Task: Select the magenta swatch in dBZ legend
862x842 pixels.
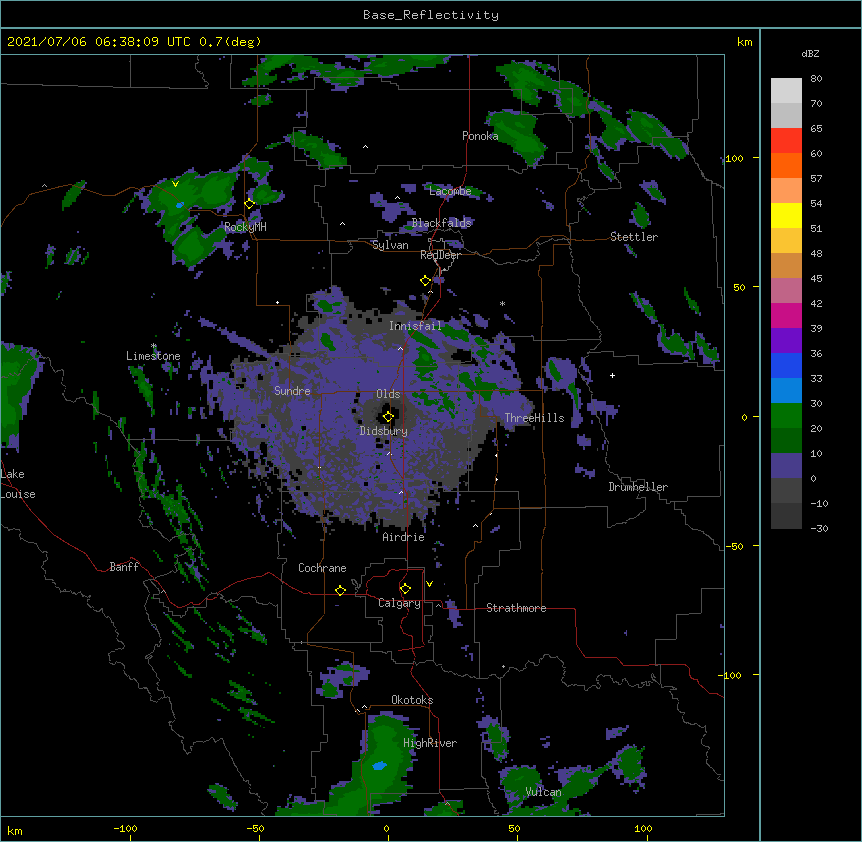Action: [786, 315]
